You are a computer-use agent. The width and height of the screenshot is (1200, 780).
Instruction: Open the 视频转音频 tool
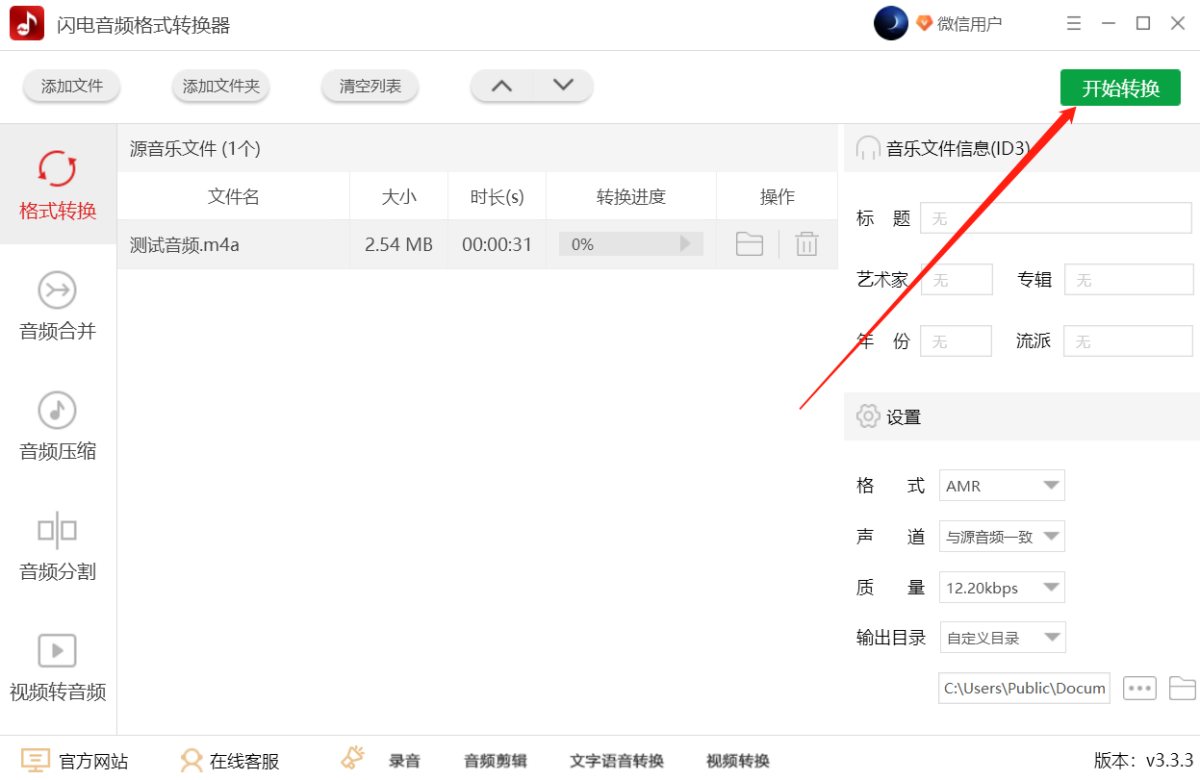(x=58, y=651)
